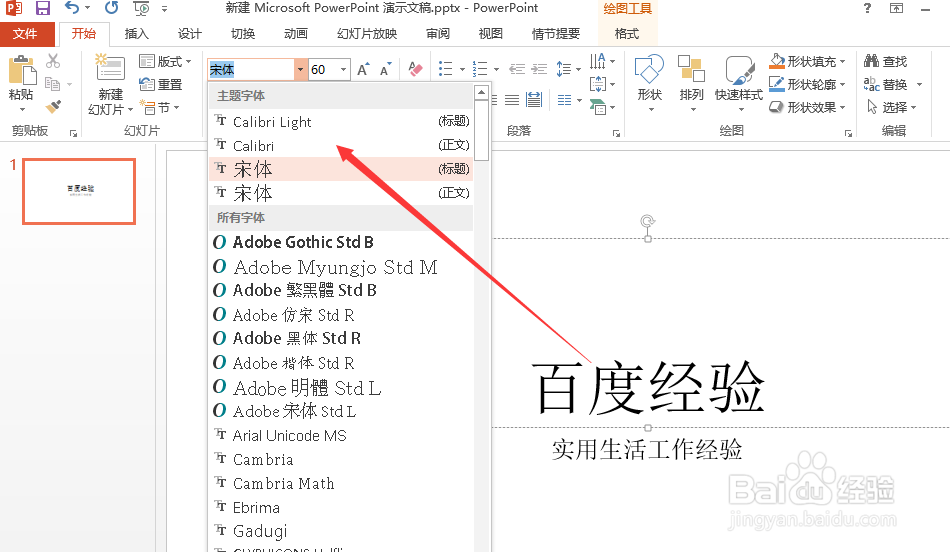This screenshot has width=950, height=552.
Task: Choose Adobe Gothic Std B font
Action: click(x=340, y=242)
